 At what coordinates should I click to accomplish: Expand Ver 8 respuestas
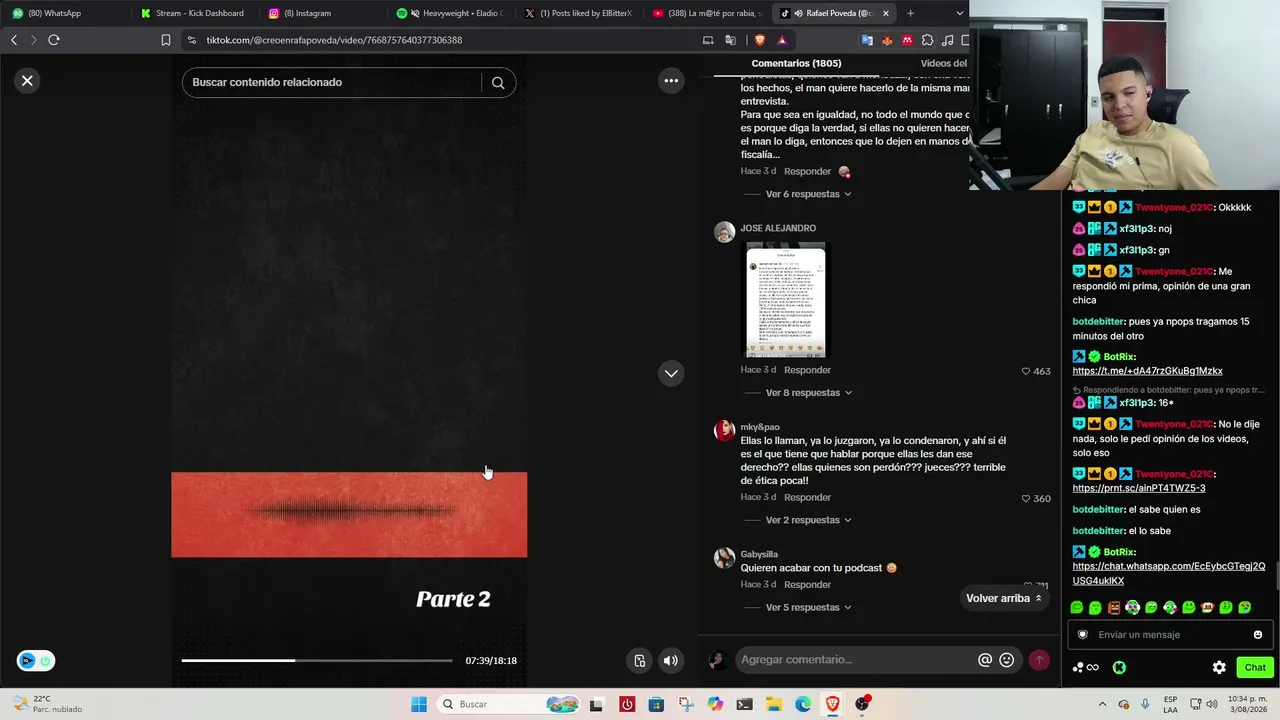808,393
